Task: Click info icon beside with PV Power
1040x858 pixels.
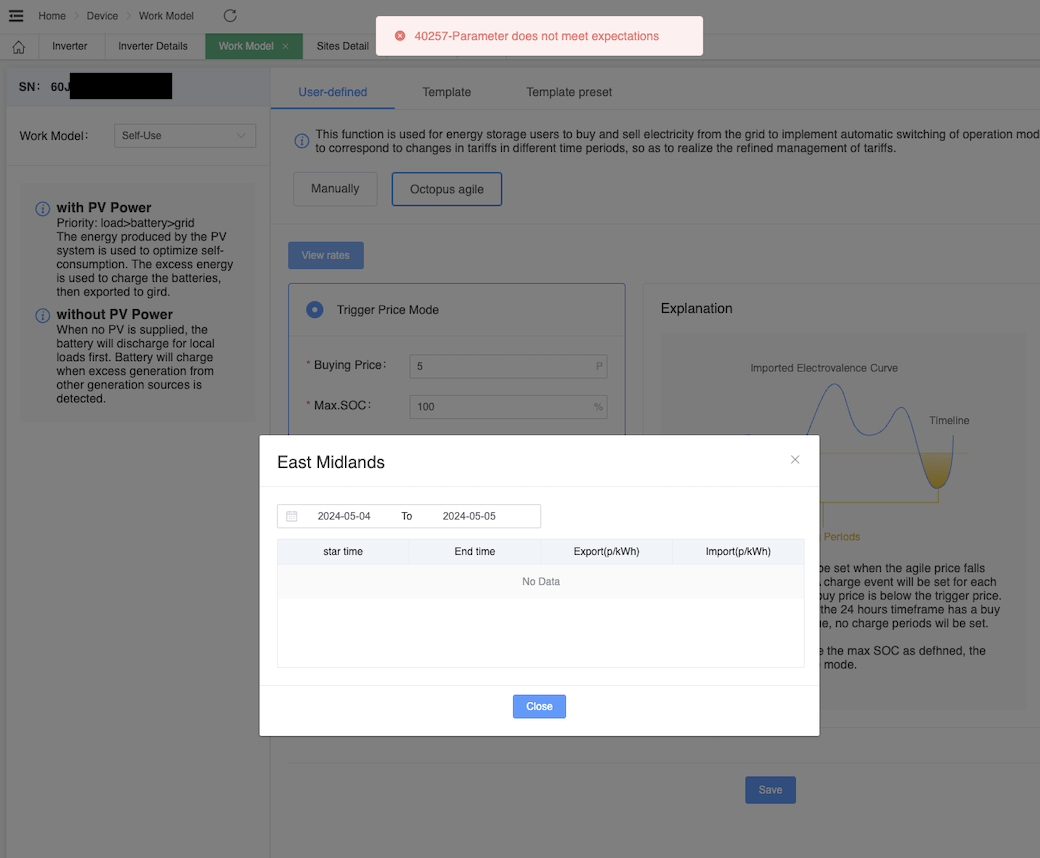Action: pyautogui.click(x=43, y=209)
